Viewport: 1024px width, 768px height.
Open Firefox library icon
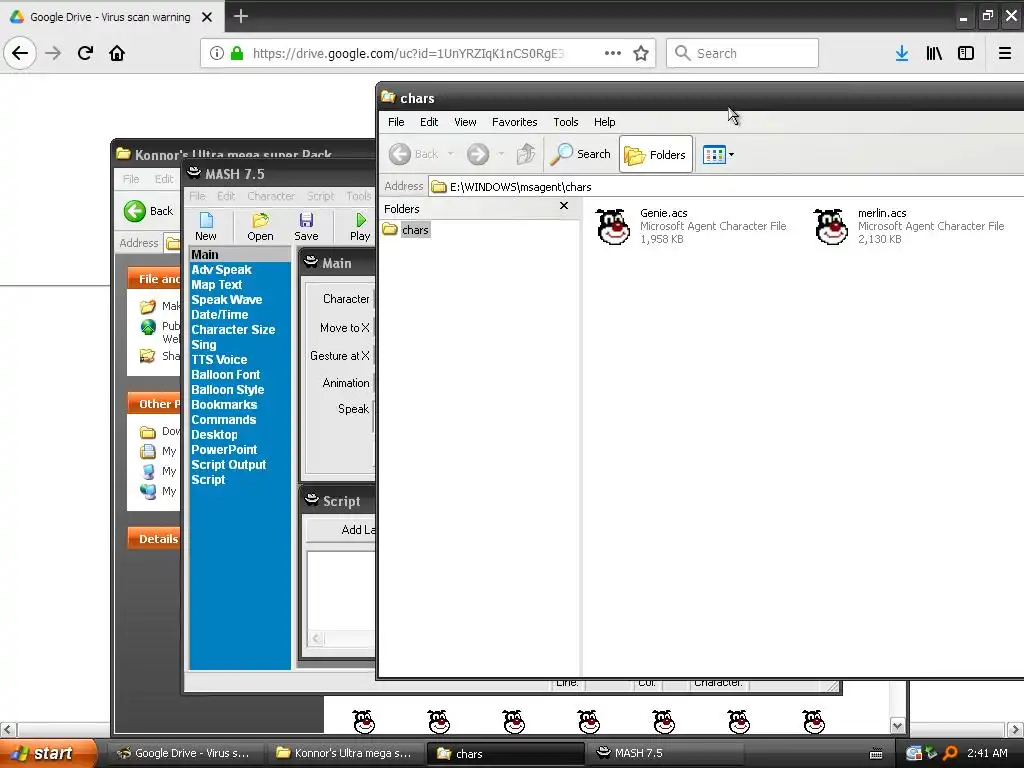coord(934,53)
